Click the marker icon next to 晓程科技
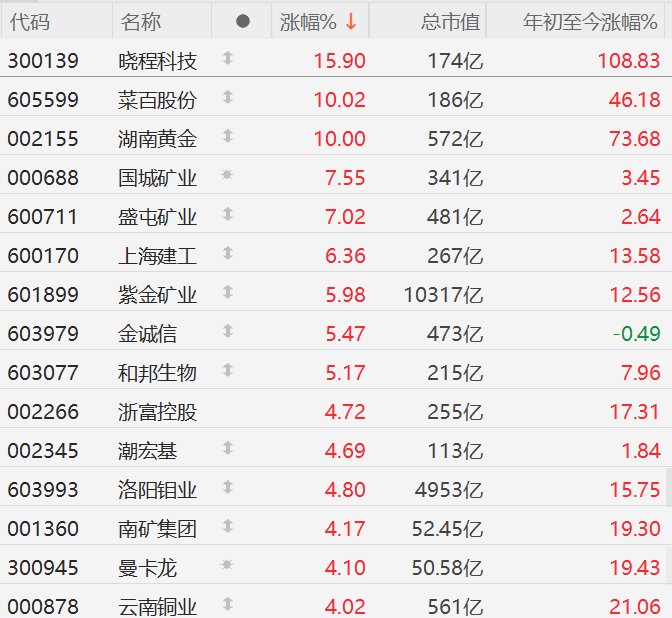 click(x=228, y=58)
